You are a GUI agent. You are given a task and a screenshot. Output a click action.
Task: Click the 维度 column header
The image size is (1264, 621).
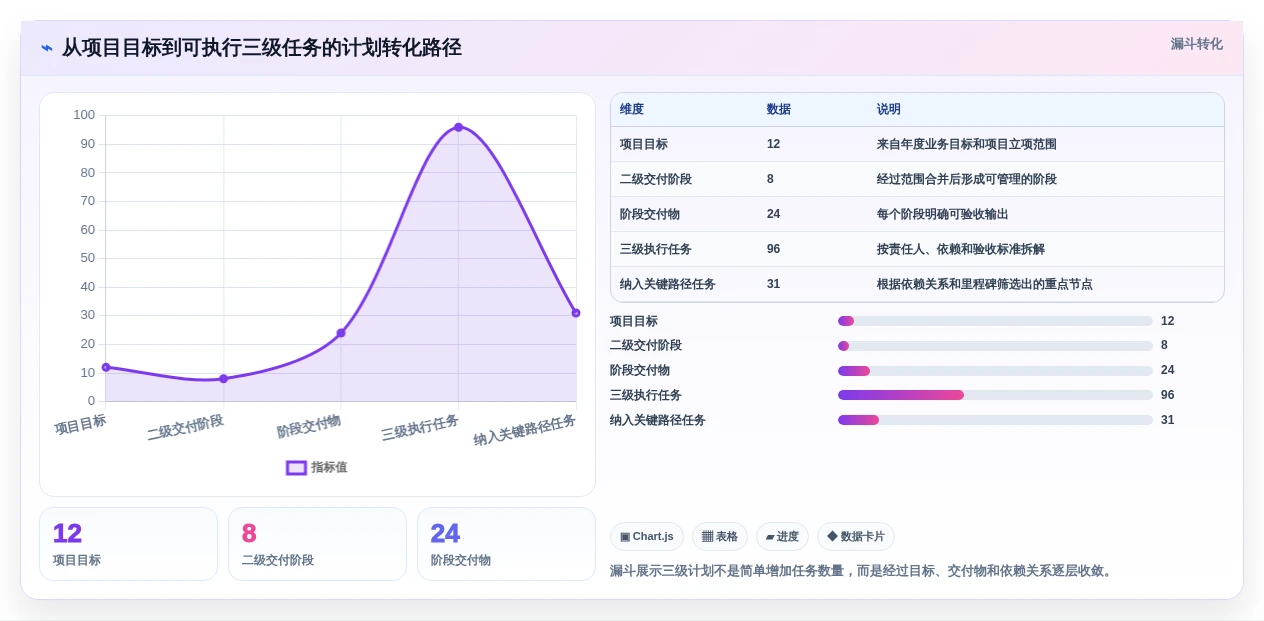[x=632, y=109]
